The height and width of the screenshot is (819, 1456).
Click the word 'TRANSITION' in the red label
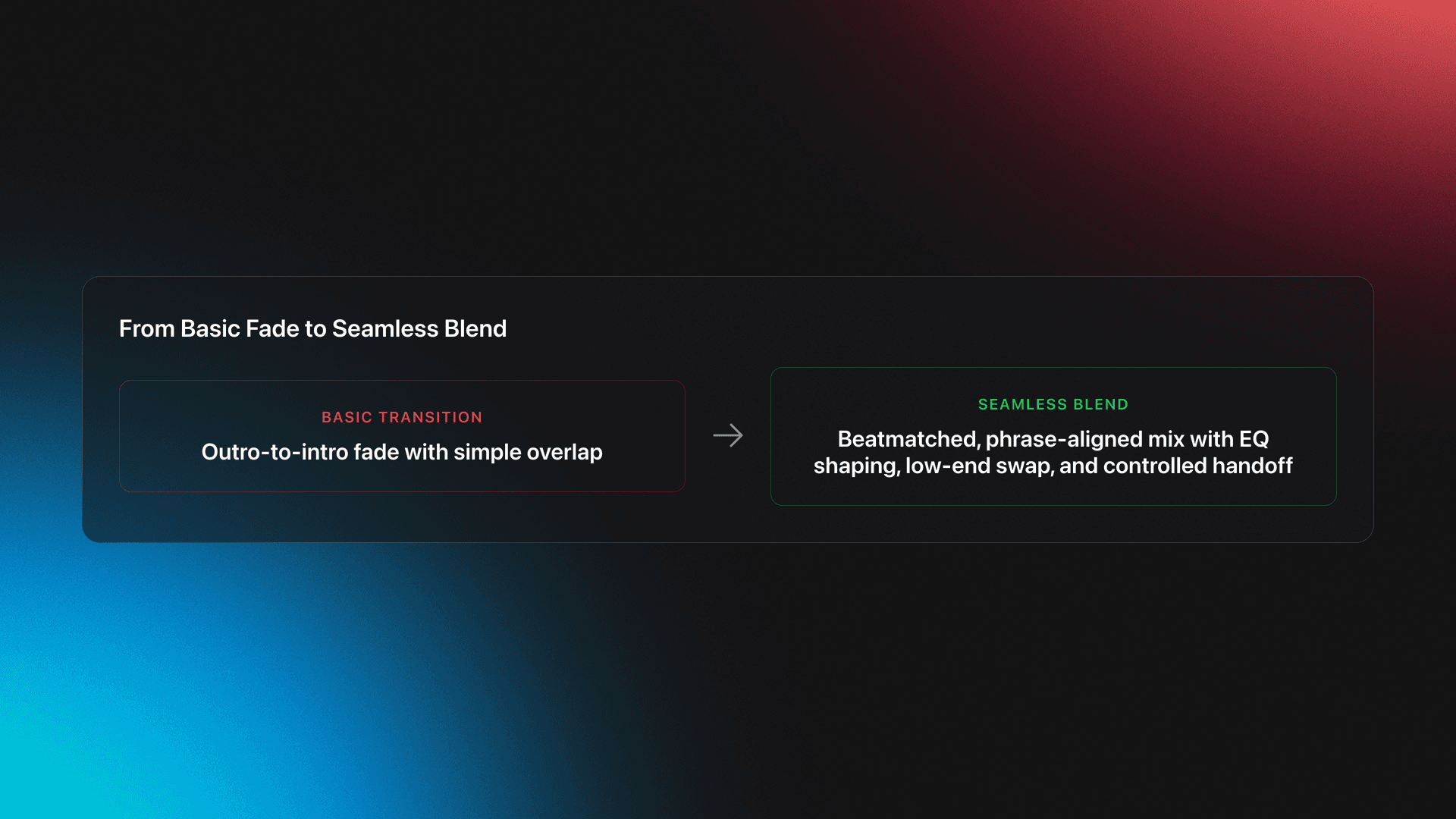(430, 417)
